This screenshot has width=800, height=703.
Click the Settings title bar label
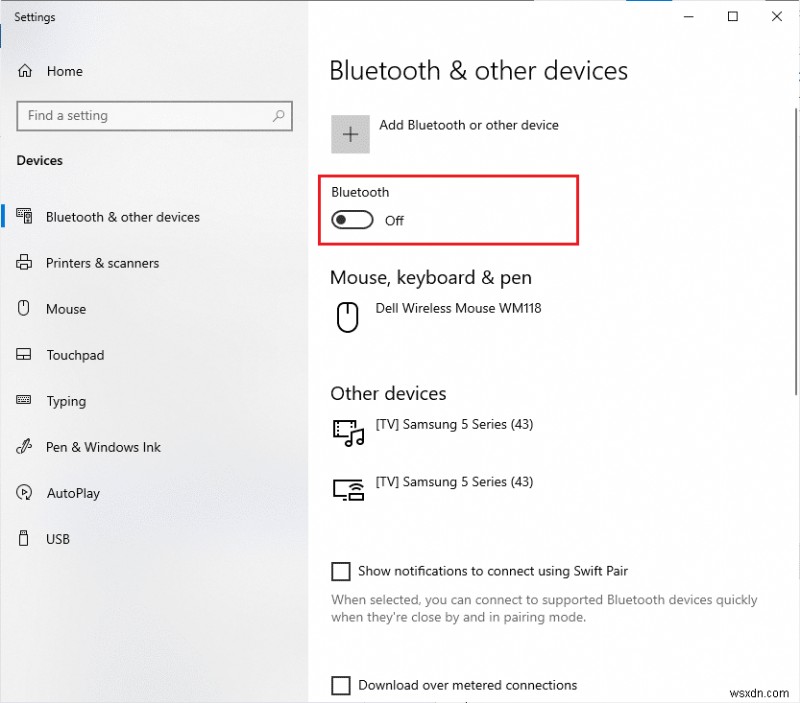[34, 17]
